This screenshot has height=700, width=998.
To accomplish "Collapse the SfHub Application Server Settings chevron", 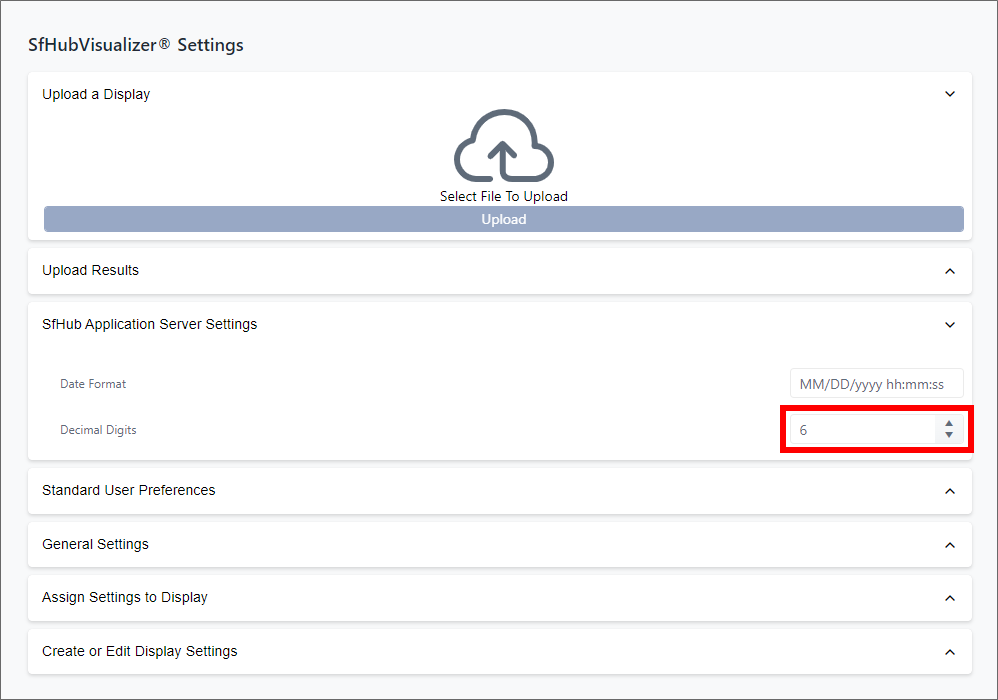I will pyautogui.click(x=949, y=324).
